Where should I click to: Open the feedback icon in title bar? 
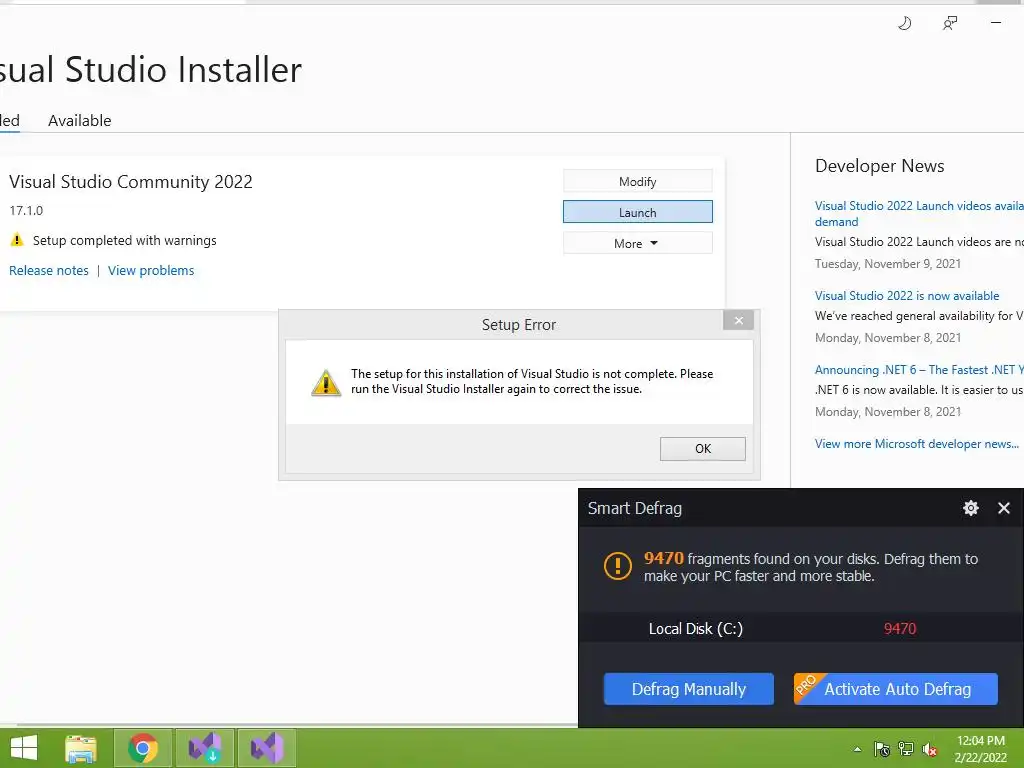pyautogui.click(x=950, y=24)
